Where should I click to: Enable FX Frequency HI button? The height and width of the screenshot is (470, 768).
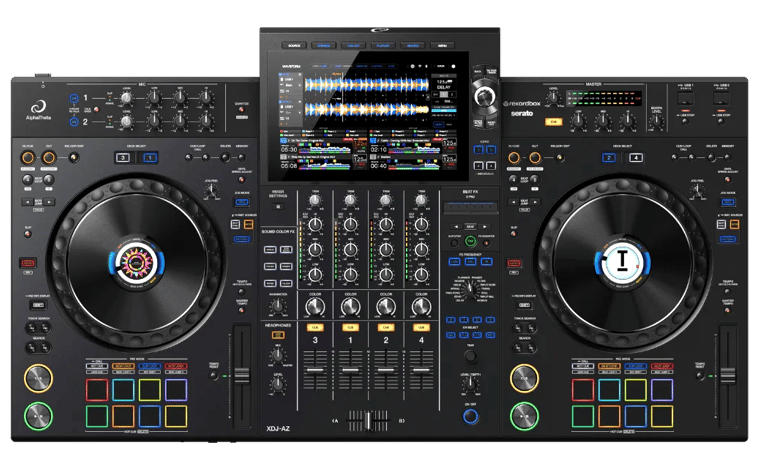coord(486,262)
